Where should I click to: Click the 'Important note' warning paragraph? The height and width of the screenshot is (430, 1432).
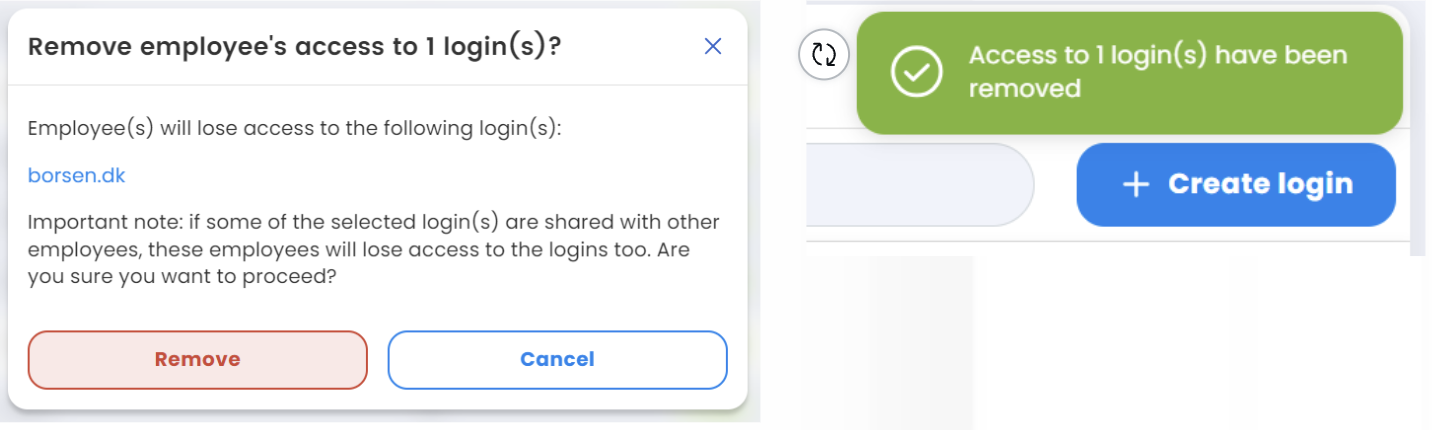pos(374,250)
